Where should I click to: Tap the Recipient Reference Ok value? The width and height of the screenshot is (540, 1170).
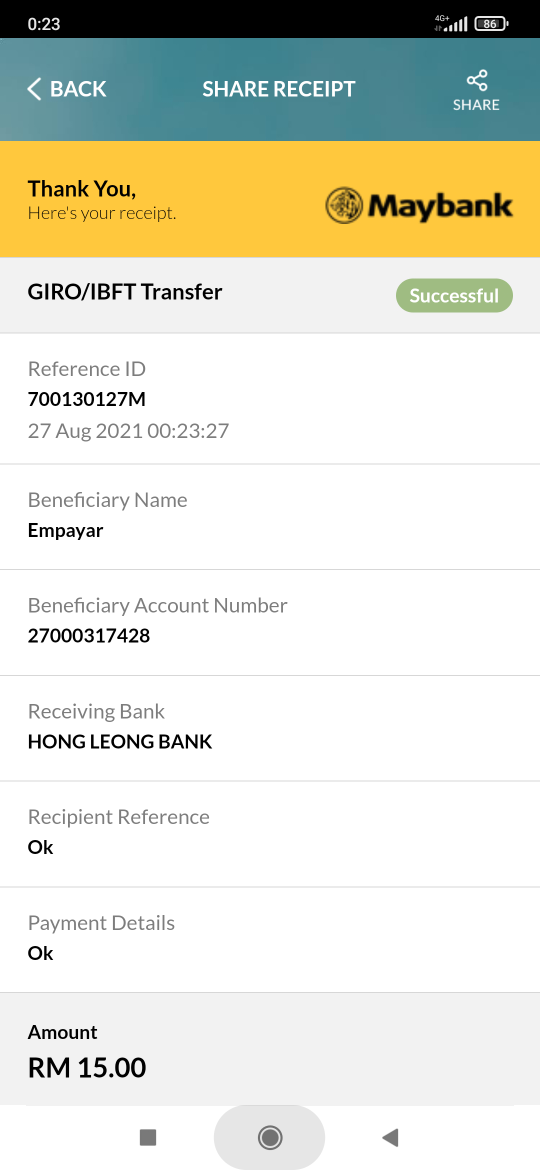(x=40, y=848)
